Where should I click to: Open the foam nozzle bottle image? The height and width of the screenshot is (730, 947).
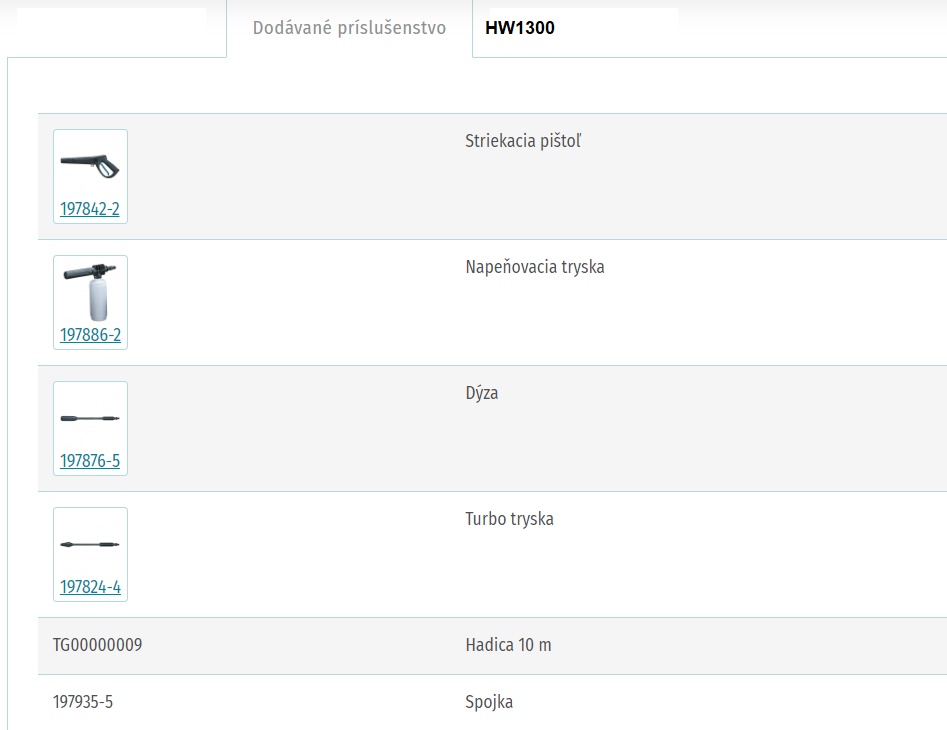(90, 292)
